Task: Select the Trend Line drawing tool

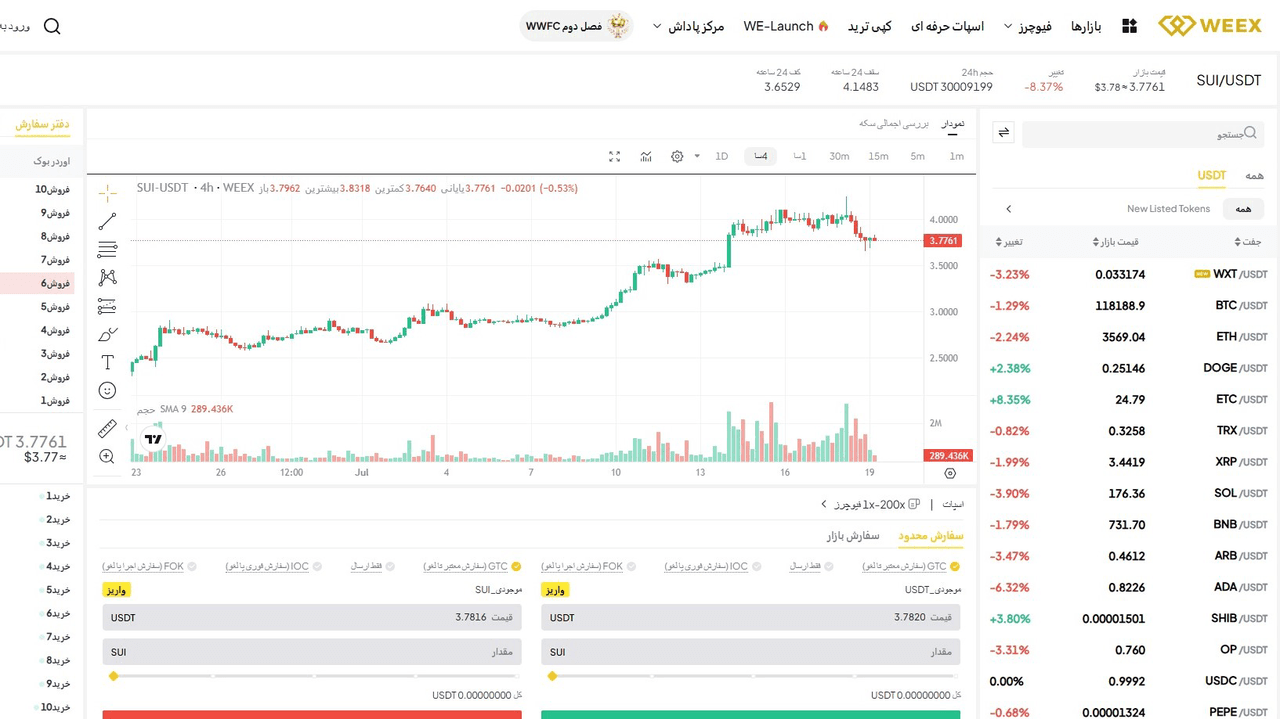Action: coord(107,221)
